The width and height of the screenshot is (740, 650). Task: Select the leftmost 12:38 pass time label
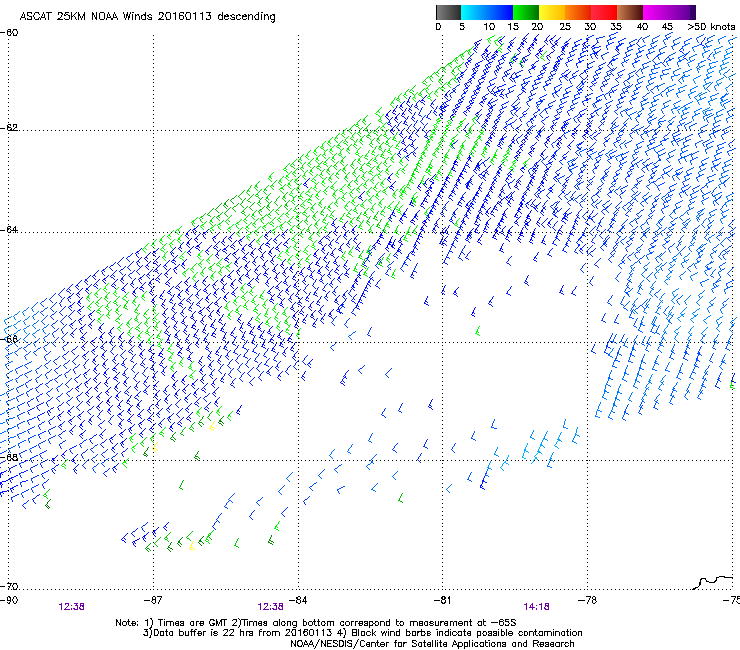(x=71, y=605)
